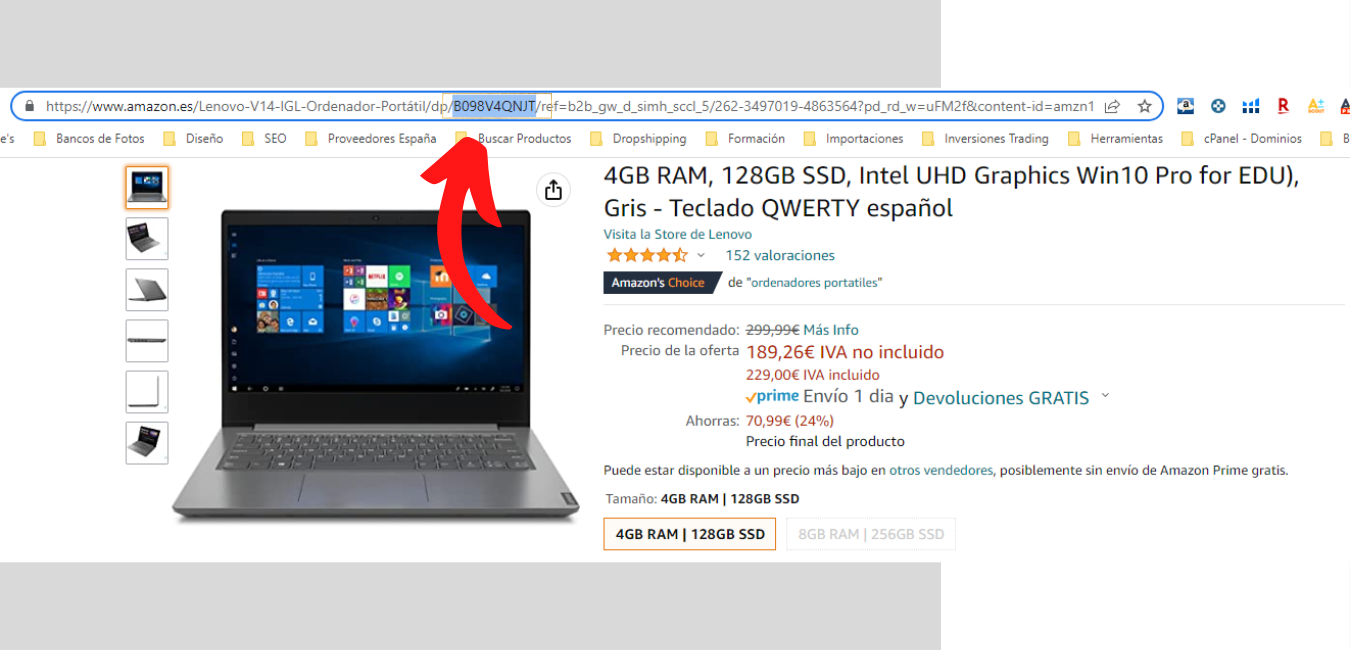Select the second laptop thumbnail image
Screen dimensions: 1350x650
tap(147, 239)
